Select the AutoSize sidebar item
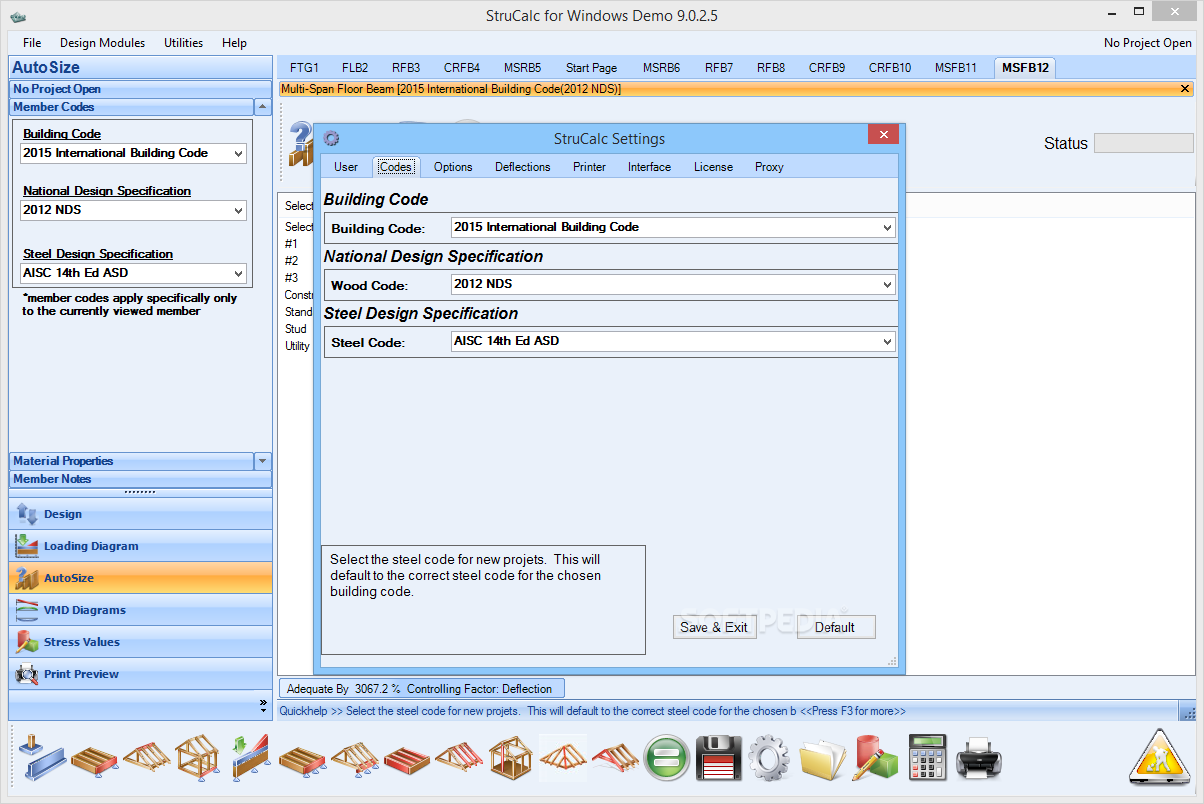 [x=140, y=578]
